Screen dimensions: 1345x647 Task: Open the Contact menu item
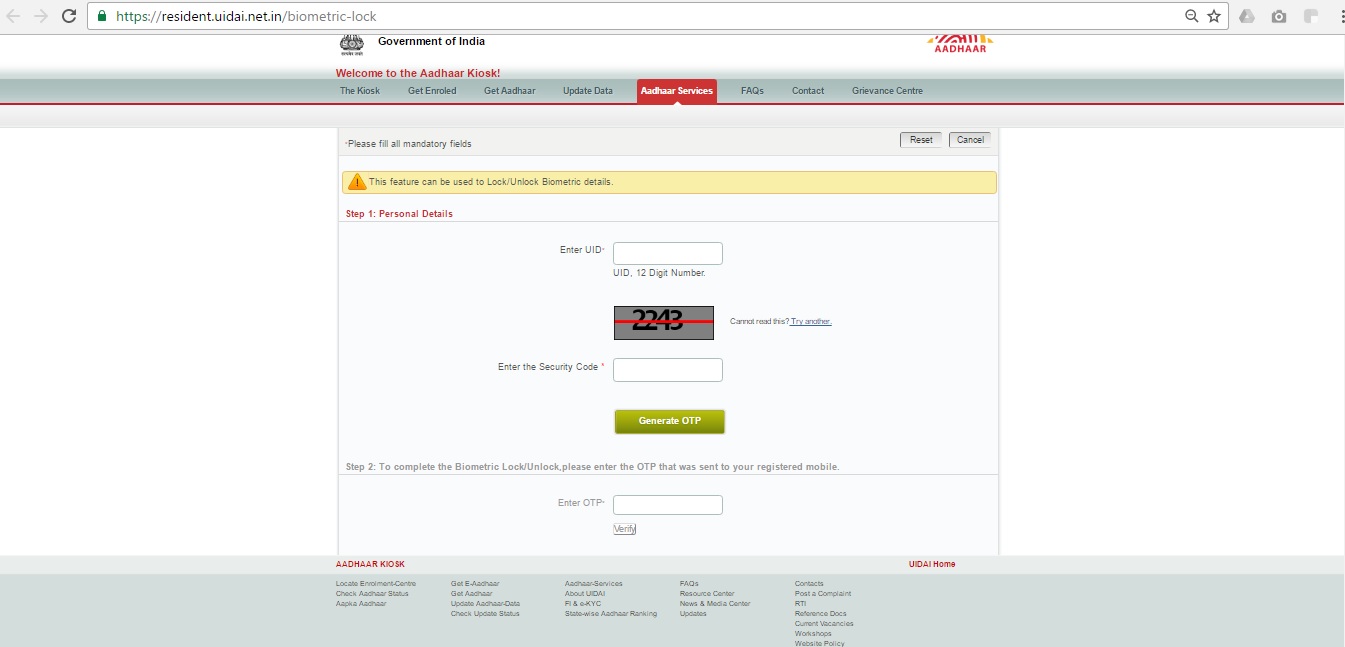point(808,91)
